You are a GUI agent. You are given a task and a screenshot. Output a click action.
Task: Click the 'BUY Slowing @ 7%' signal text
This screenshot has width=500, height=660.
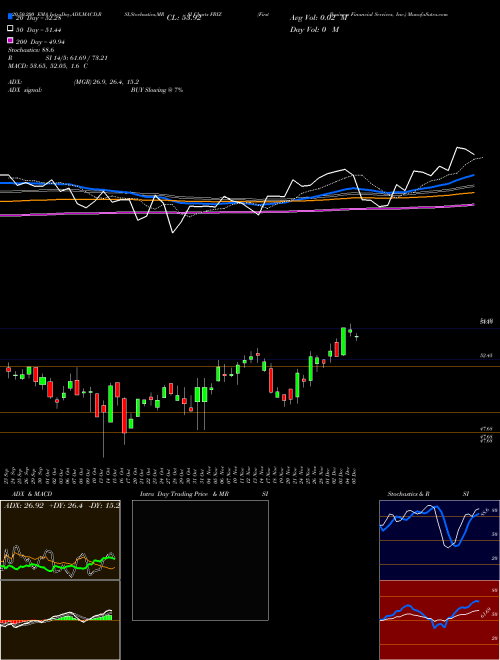(x=157, y=90)
